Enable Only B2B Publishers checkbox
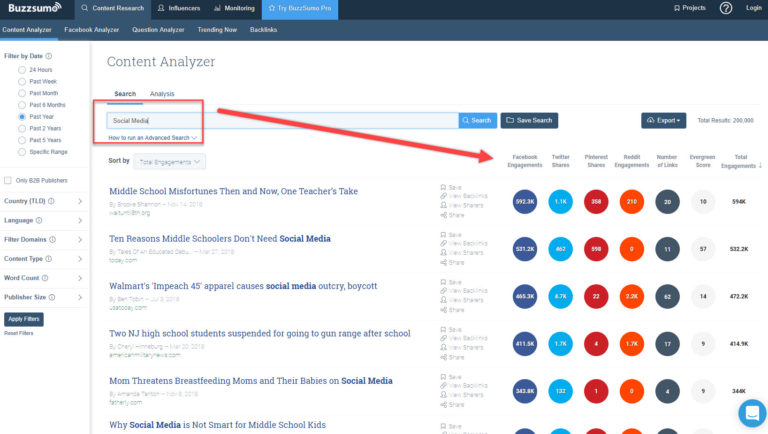The image size is (768, 434). tap(8, 181)
